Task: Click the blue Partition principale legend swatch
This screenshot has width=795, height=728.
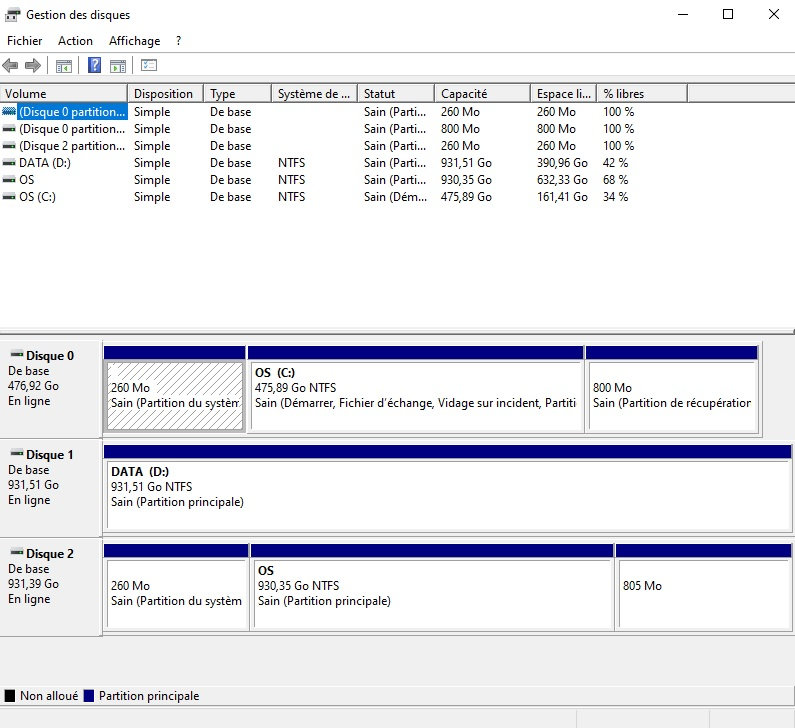Action: (89, 696)
